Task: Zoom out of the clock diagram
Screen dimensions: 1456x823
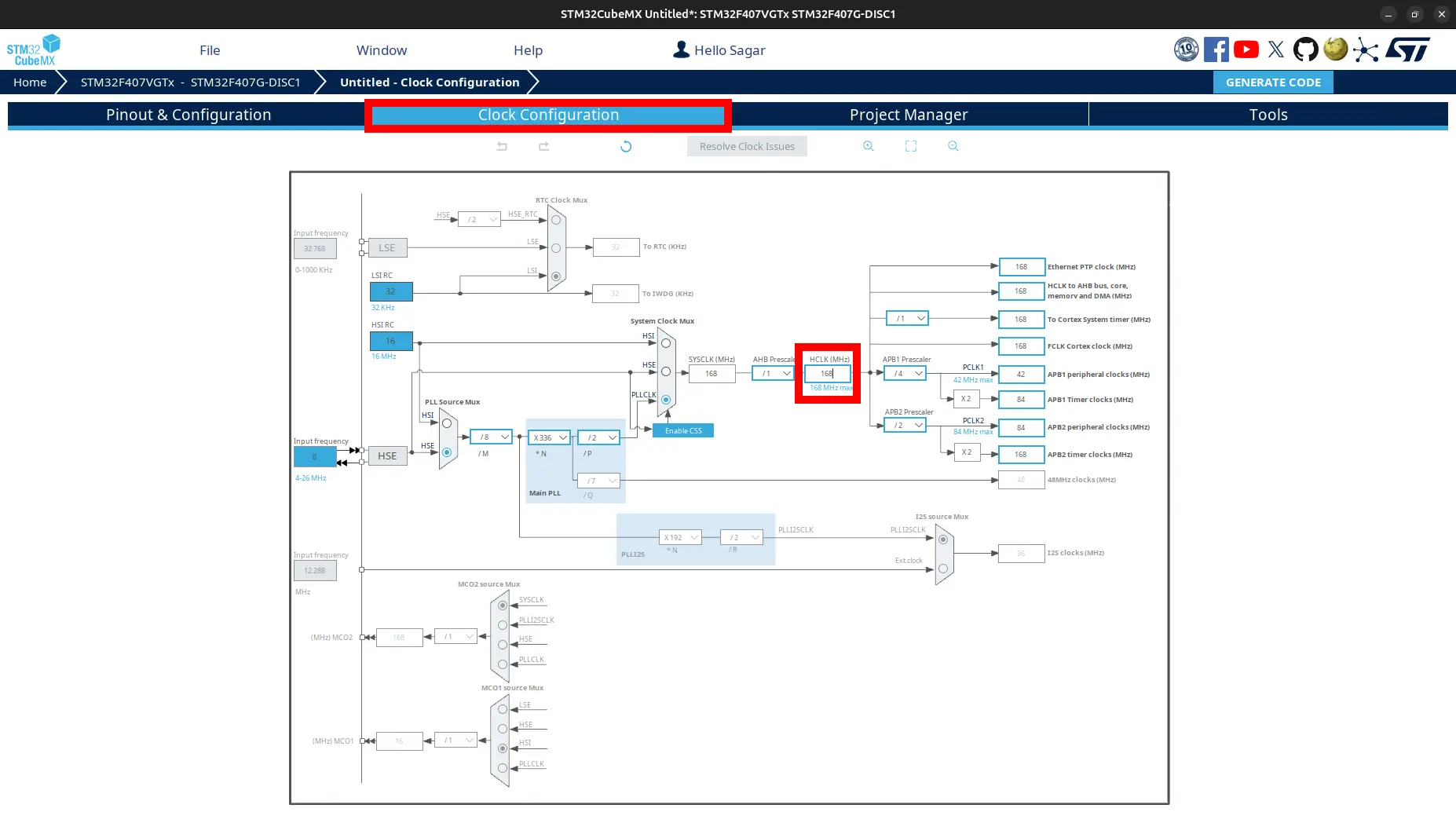Action: pos(953,146)
